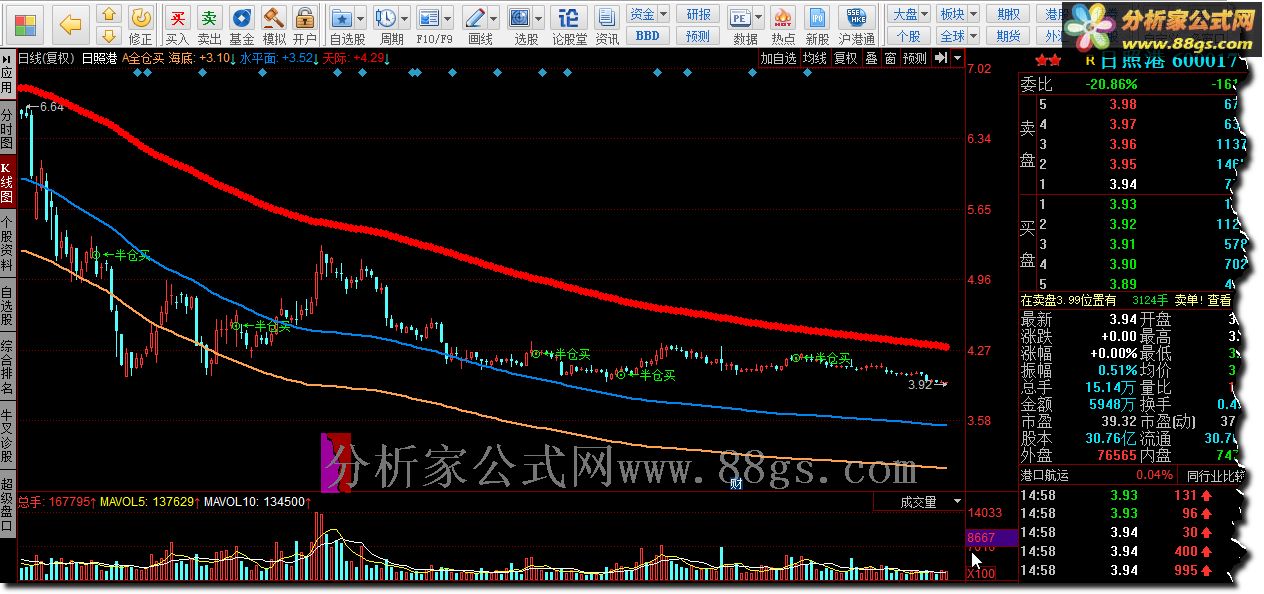
Task: Click the expand arrow icon above 应用 tab
Action: point(7,57)
